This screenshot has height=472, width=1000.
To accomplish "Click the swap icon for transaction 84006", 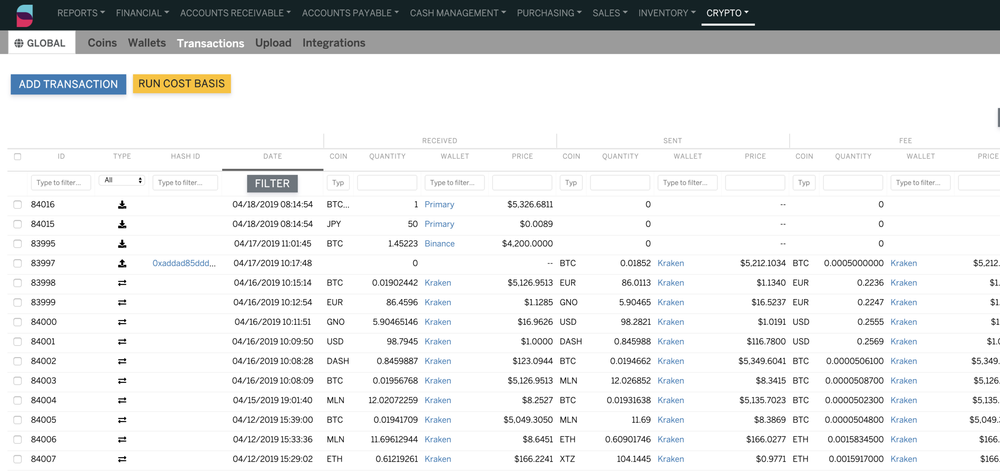I will point(122,440).
